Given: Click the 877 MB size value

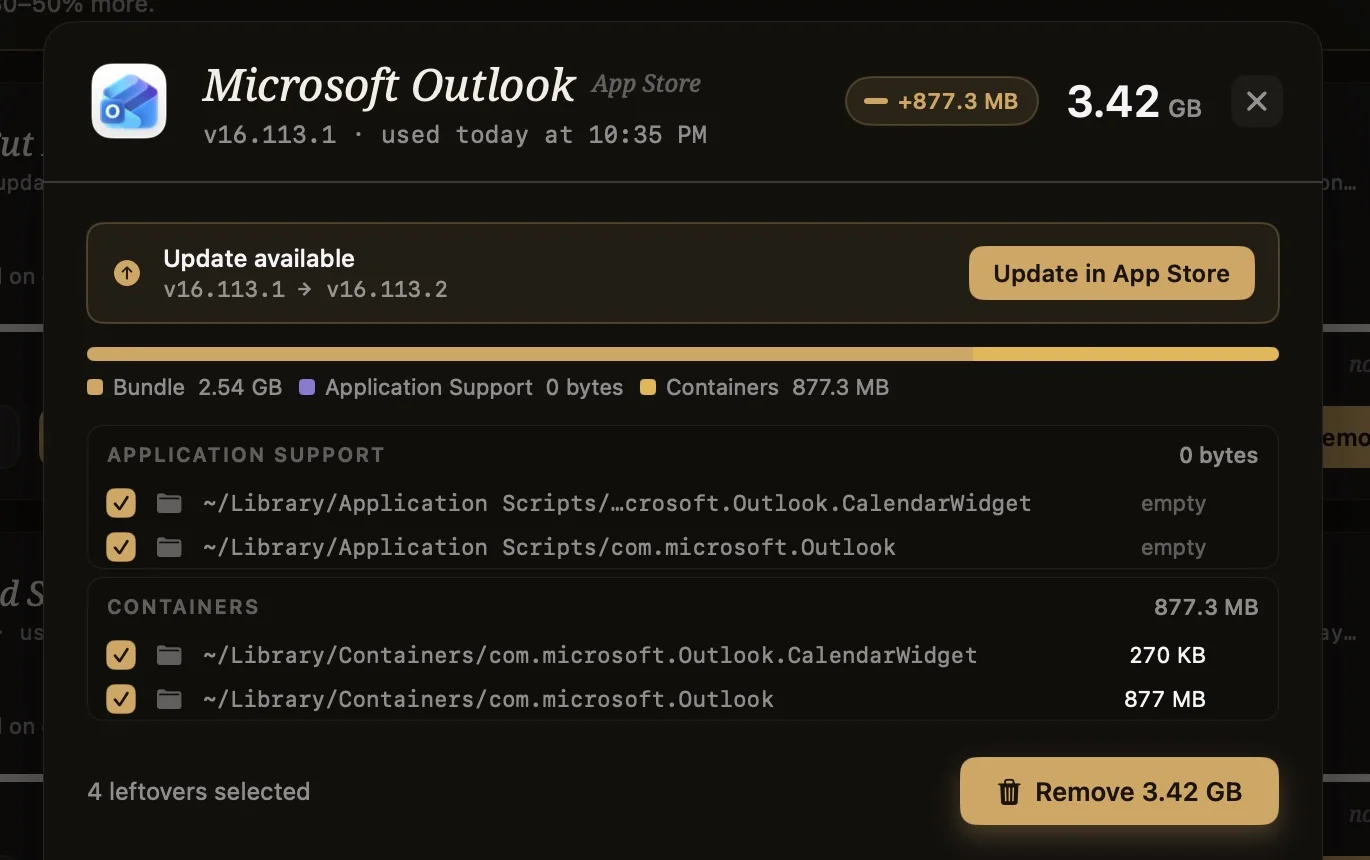Looking at the screenshot, I should (x=1164, y=699).
